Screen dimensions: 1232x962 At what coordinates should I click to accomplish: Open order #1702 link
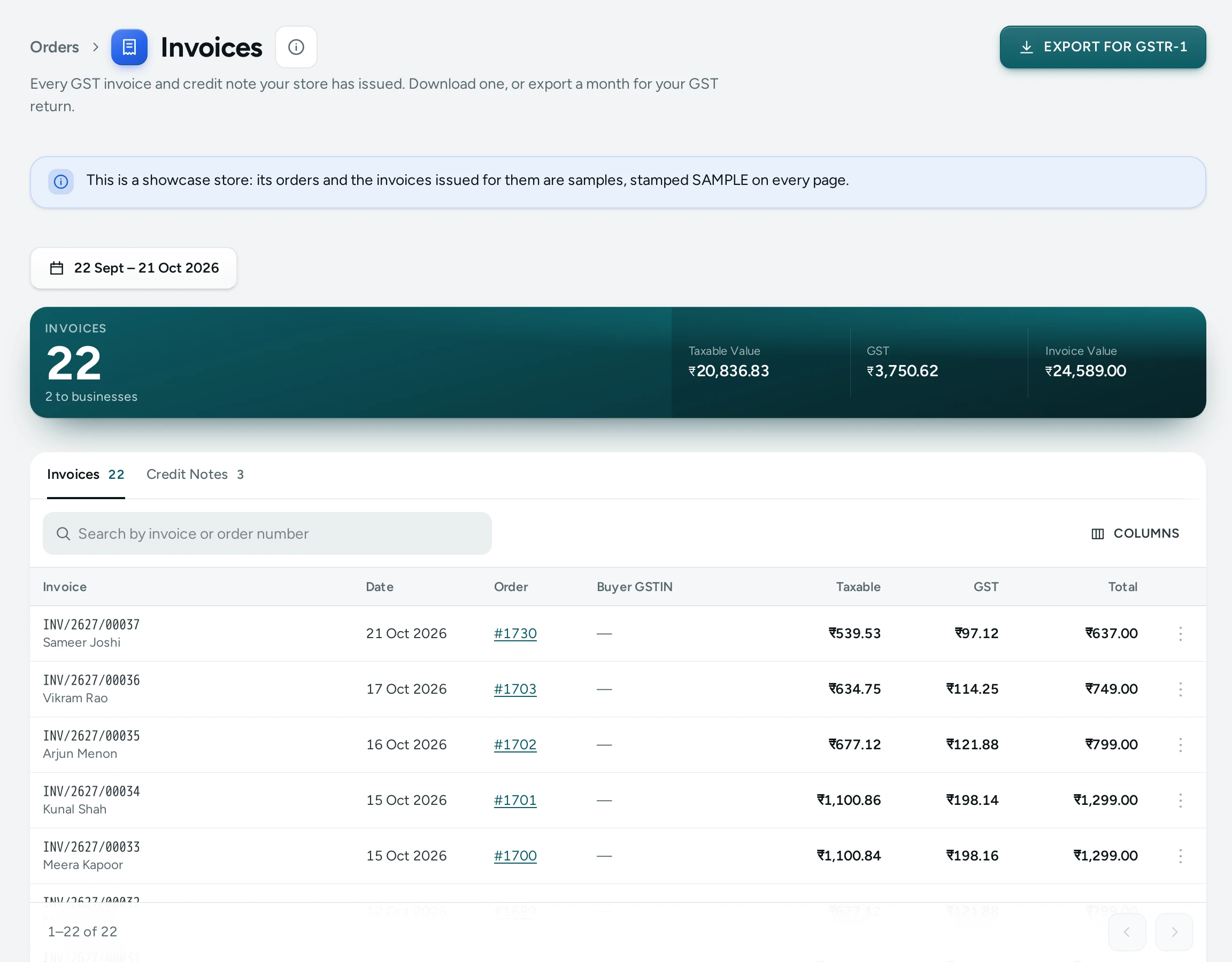pyautogui.click(x=515, y=745)
